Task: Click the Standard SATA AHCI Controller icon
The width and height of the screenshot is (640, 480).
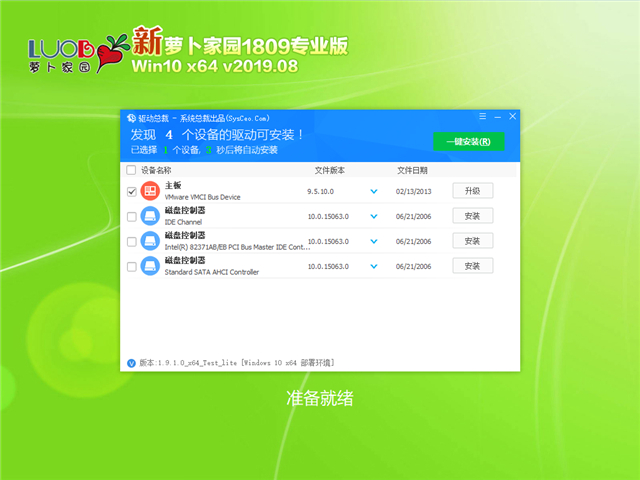Action: [x=150, y=266]
